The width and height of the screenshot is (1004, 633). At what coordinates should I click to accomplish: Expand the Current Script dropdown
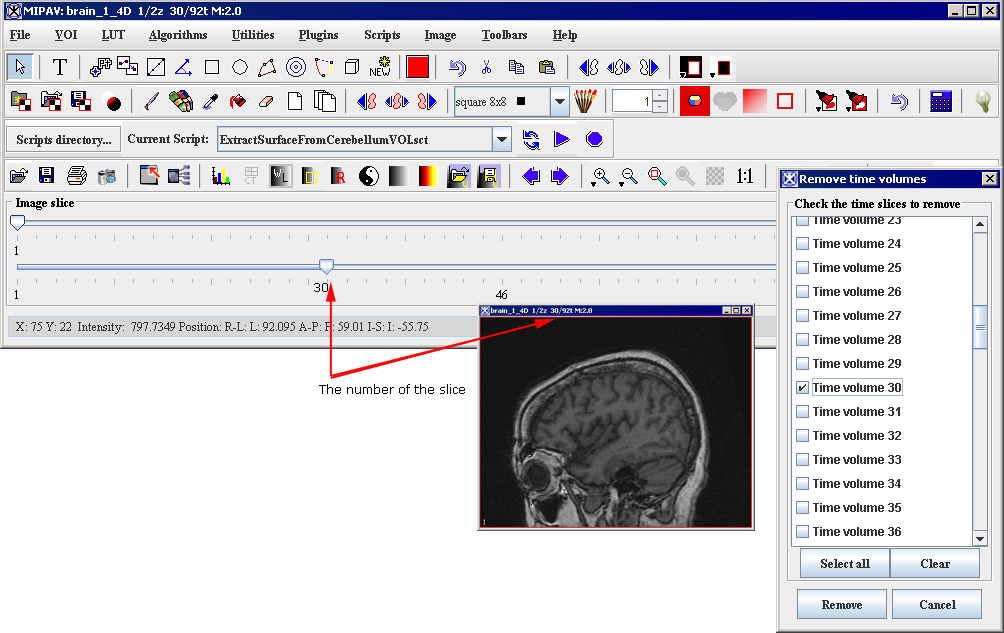[502, 139]
